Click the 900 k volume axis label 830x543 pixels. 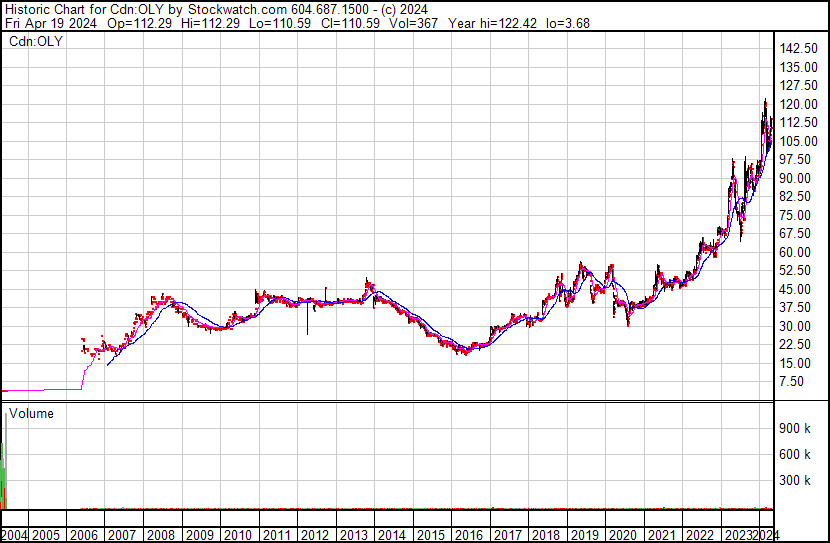(796, 428)
